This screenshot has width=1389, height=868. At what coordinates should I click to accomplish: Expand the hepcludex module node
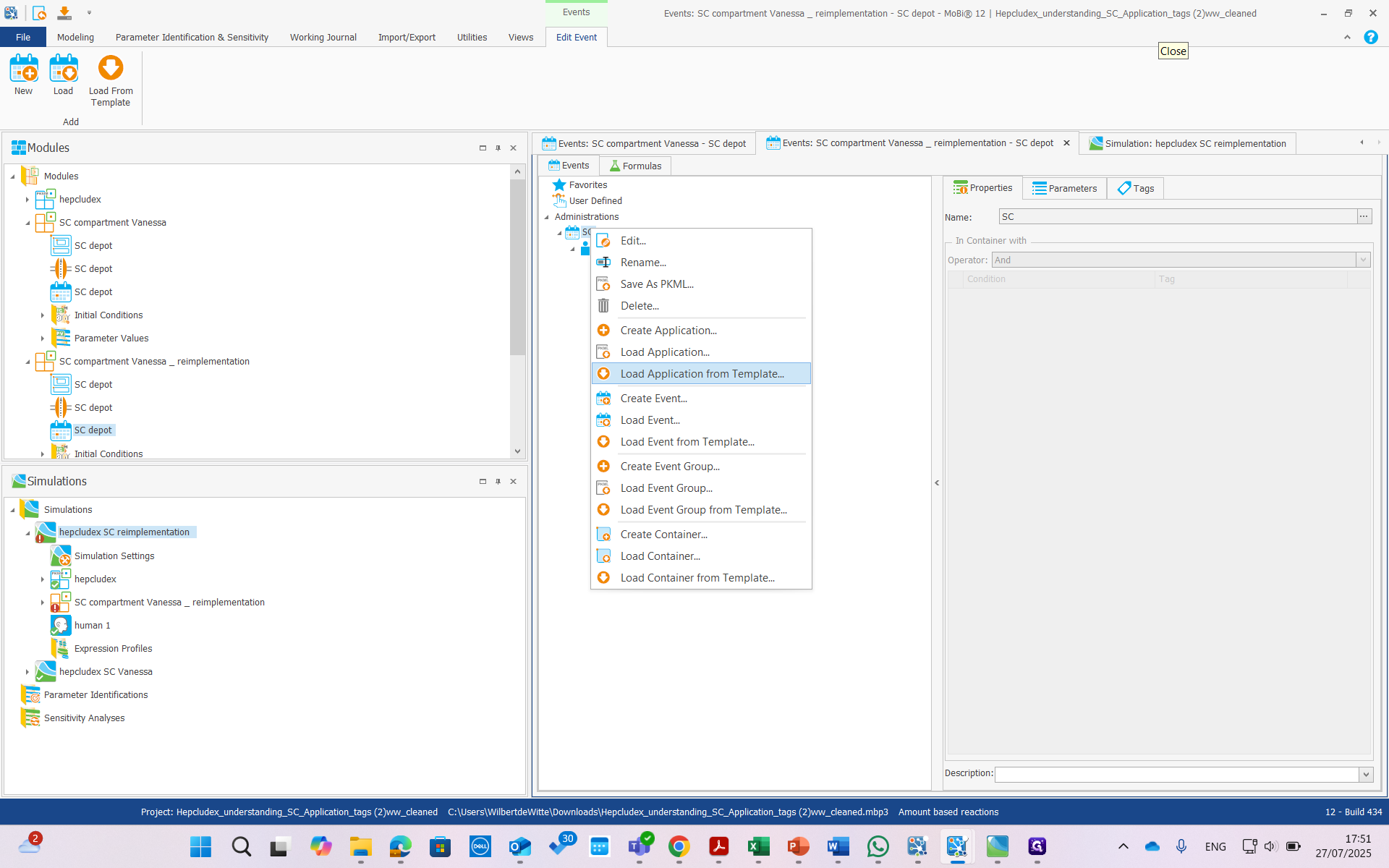click(x=27, y=200)
